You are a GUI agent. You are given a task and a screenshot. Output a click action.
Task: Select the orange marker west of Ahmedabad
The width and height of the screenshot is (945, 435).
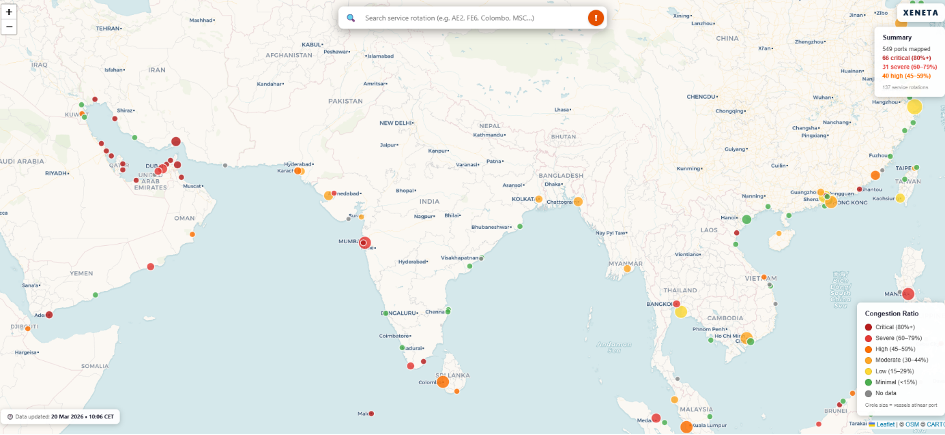tap(328, 195)
